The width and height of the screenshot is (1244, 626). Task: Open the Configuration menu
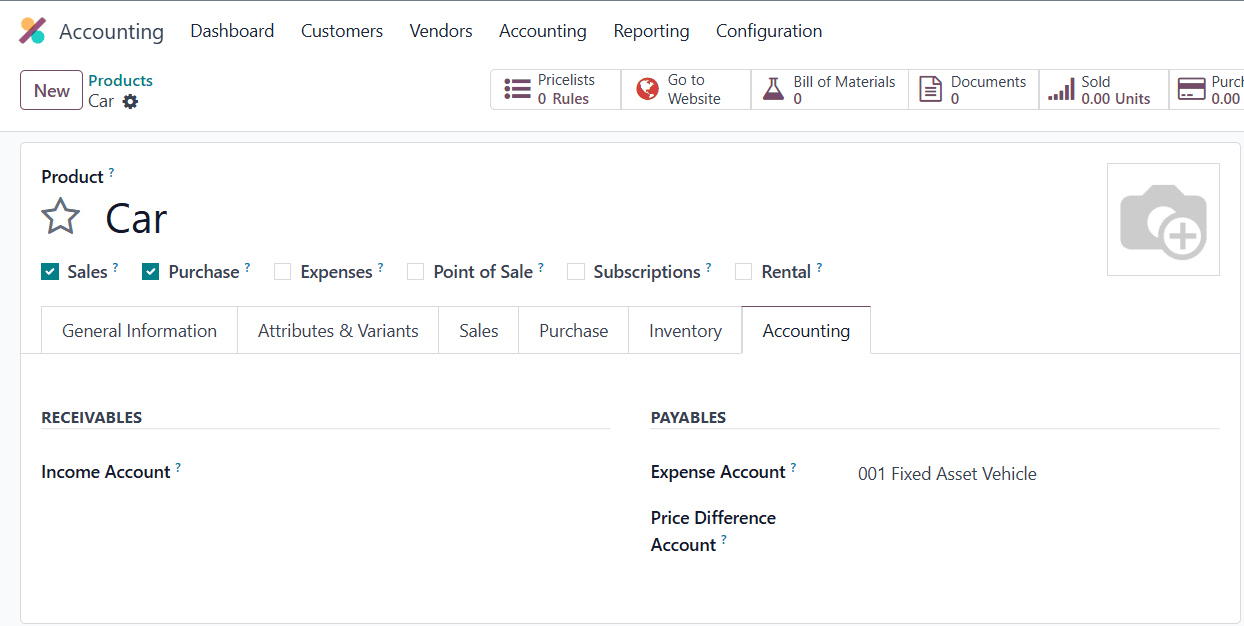[x=768, y=31]
